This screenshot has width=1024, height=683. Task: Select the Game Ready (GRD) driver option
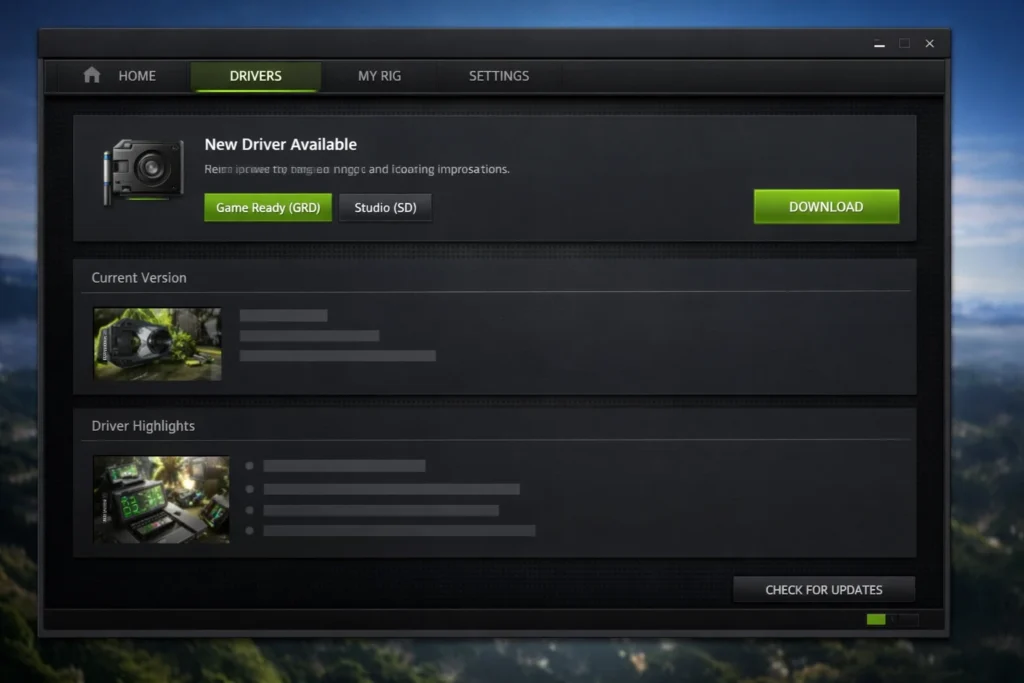pyautogui.click(x=267, y=207)
